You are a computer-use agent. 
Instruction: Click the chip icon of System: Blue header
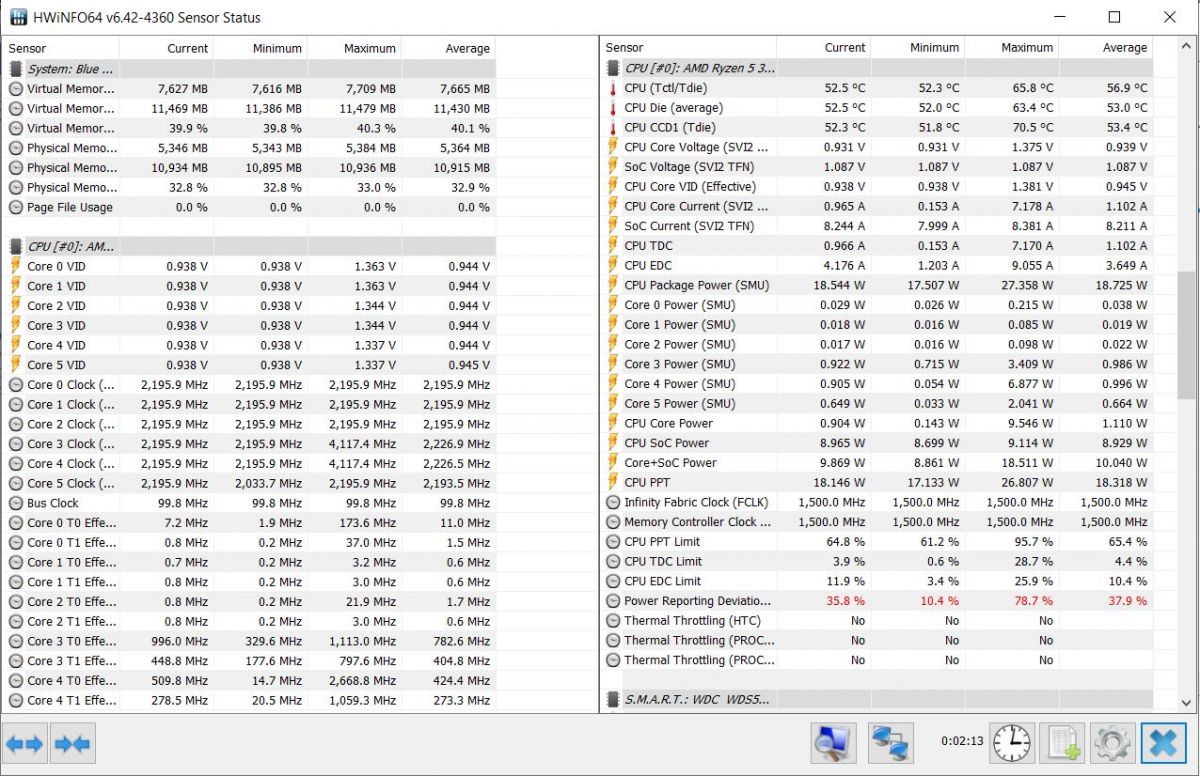(x=15, y=69)
